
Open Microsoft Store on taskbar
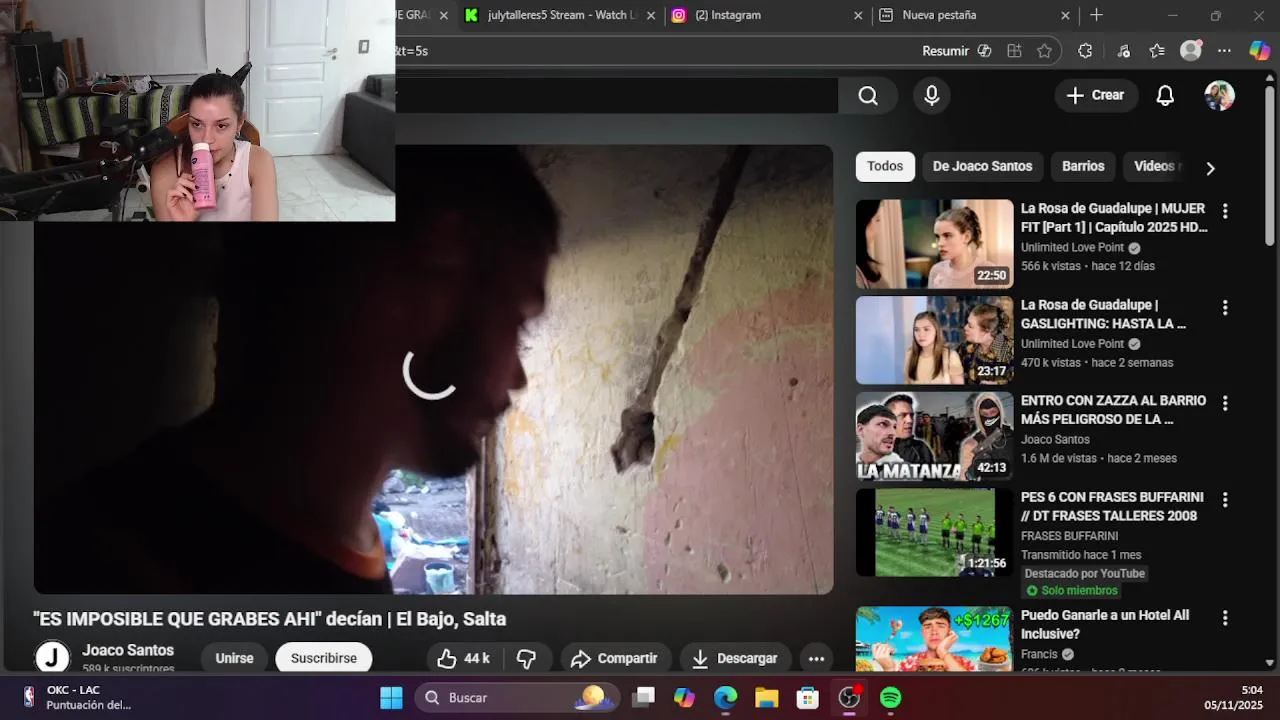coord(808,698)
